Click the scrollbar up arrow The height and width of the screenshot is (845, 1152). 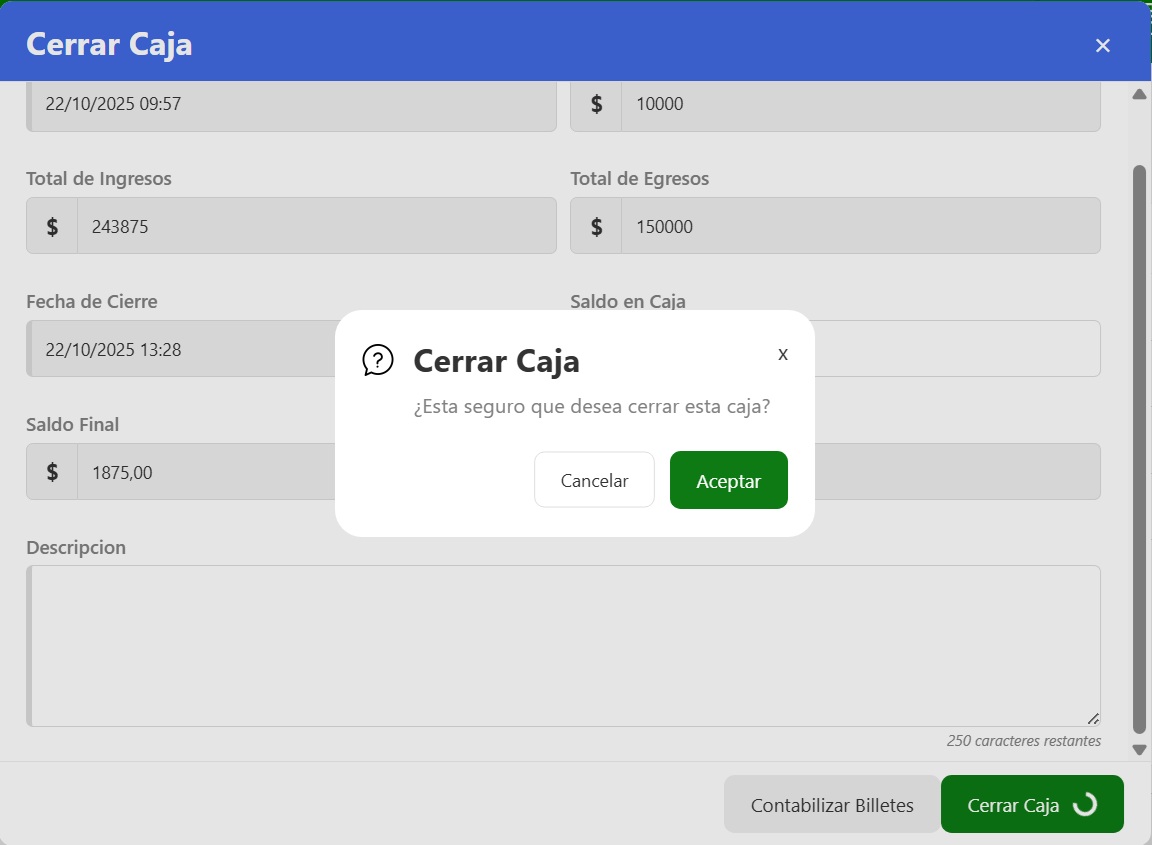pos(1138,94)
